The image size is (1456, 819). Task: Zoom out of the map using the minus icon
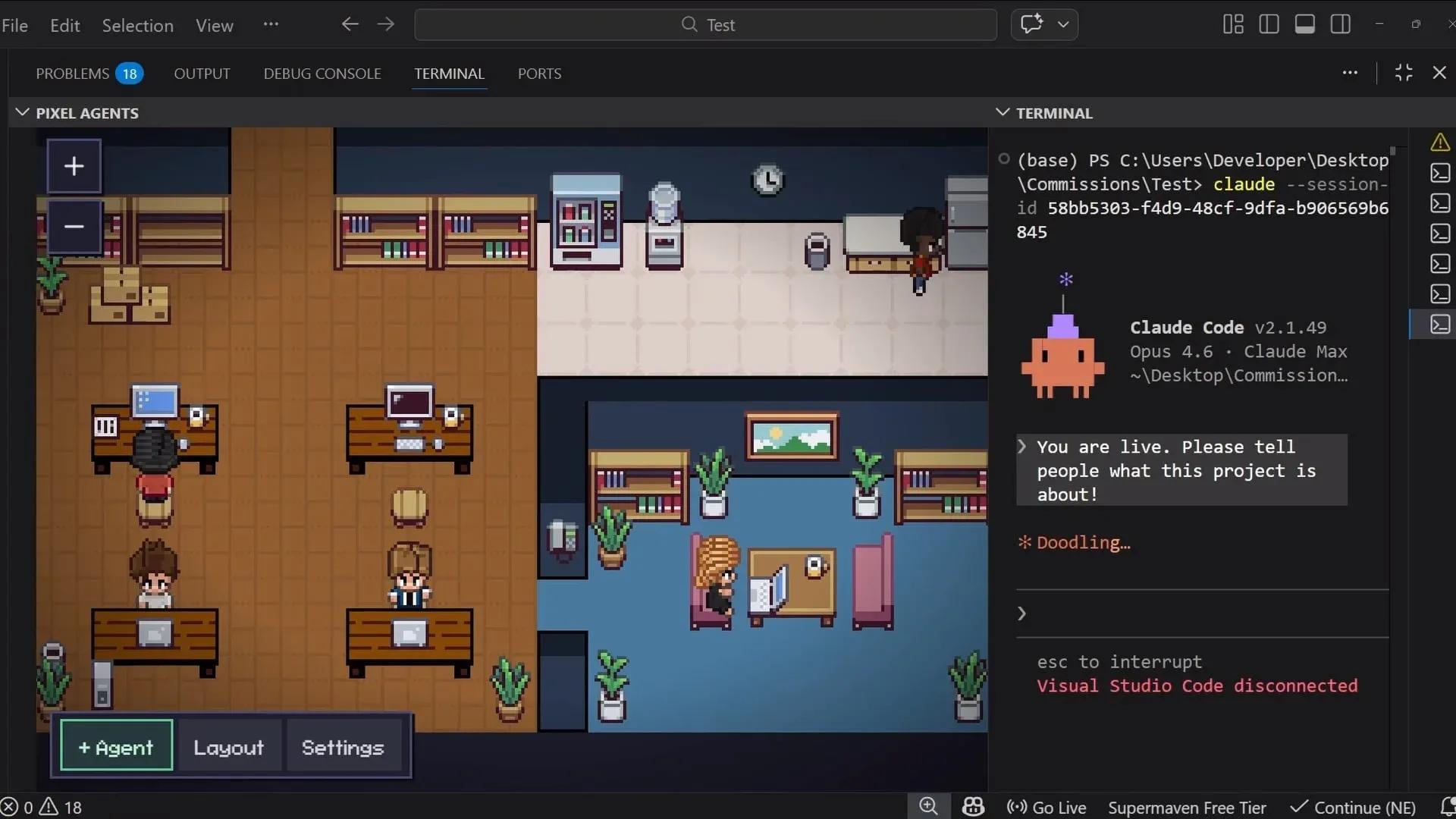[74, 227]
